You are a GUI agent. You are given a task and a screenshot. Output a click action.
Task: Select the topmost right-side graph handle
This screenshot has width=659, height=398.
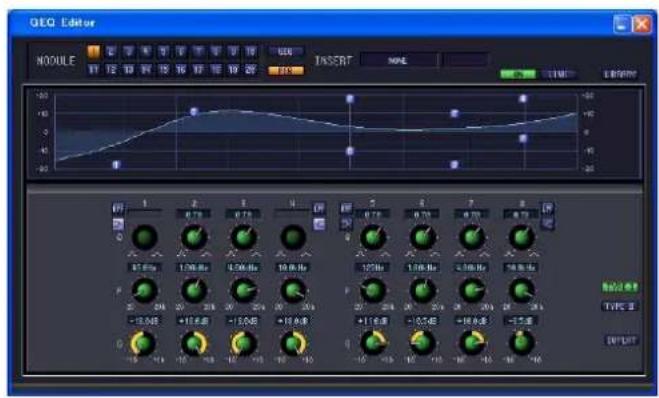pyautogui.click(x=523, y=99)
